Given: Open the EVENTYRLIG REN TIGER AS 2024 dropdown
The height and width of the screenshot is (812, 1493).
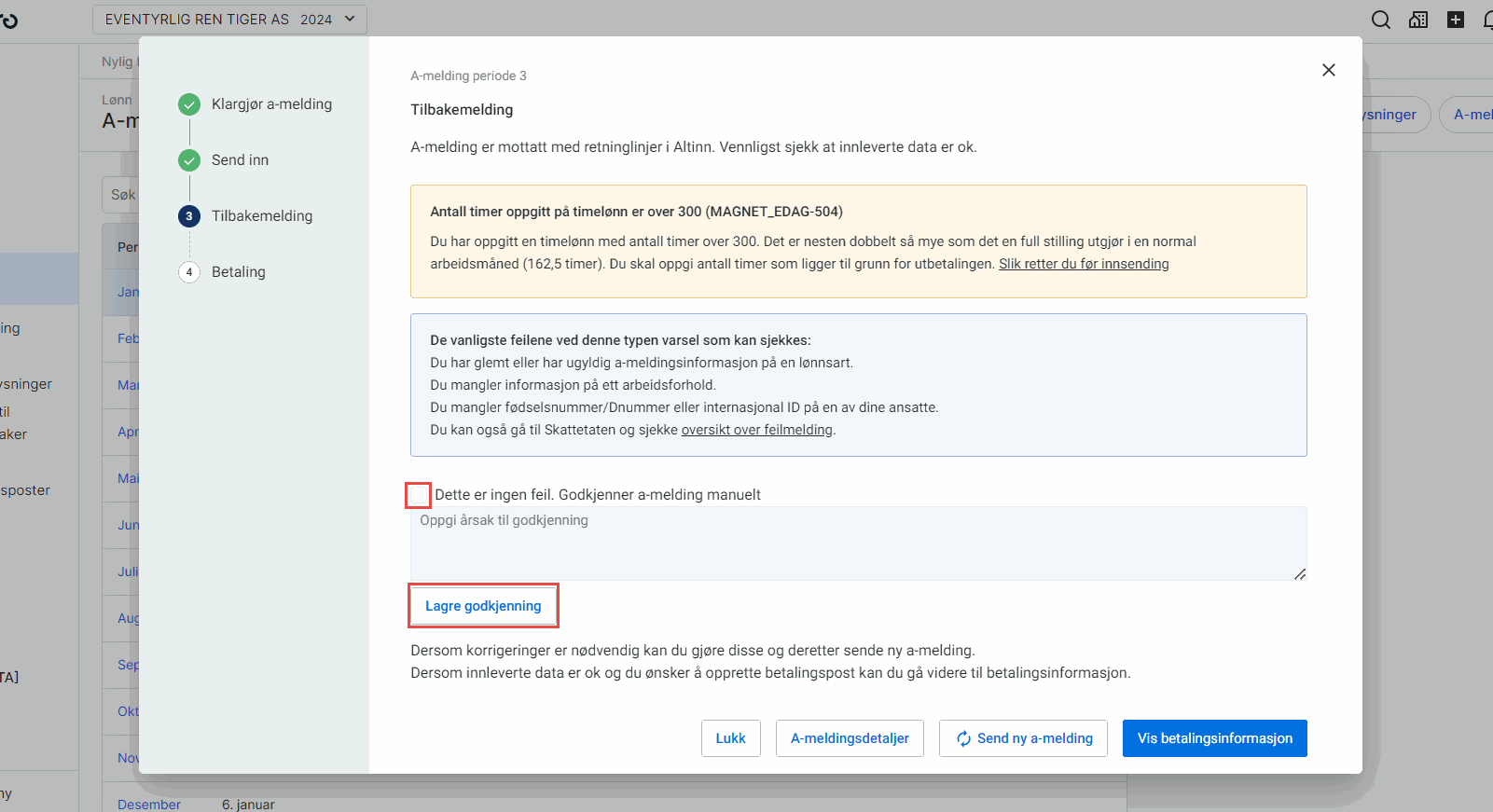Looking at the screenshot, I should (228, 19).
